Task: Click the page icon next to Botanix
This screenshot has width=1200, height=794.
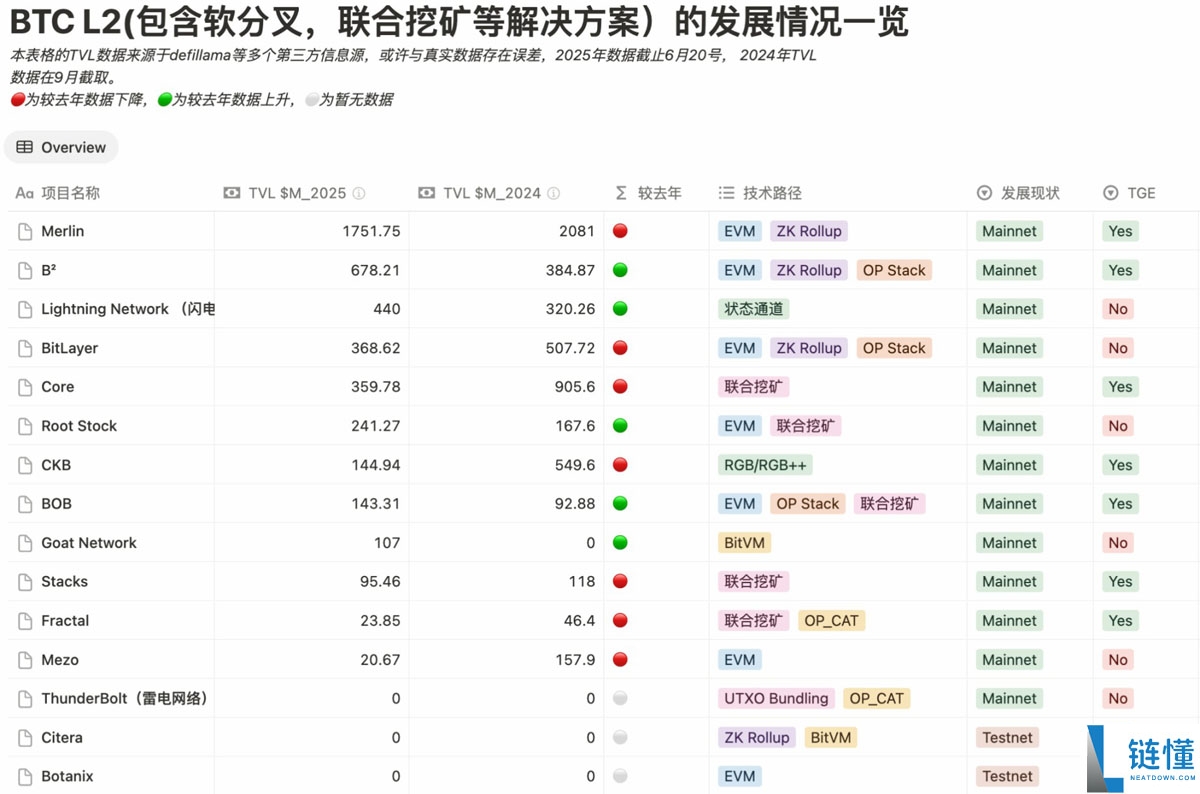Action: (x=24, y=776)
